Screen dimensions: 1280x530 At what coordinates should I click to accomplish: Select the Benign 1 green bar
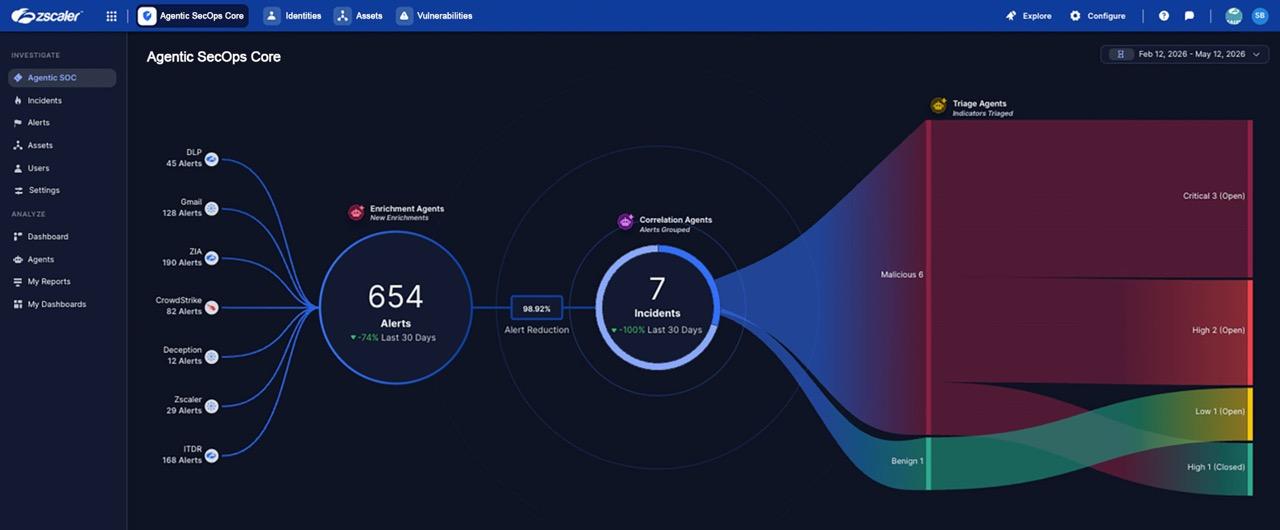pos(929,464)
